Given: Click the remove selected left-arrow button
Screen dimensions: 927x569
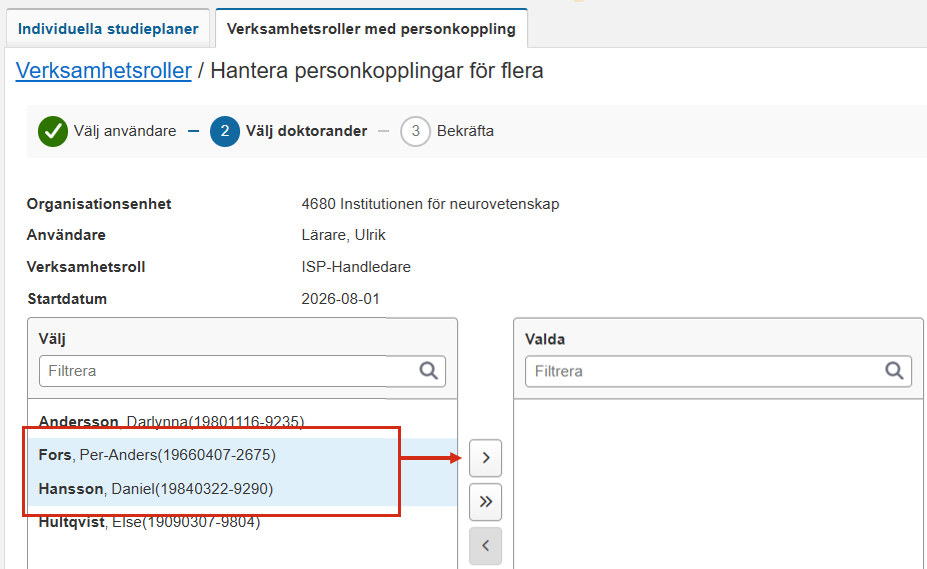Looking at the screenshot, I should click(x=485, y=546).
